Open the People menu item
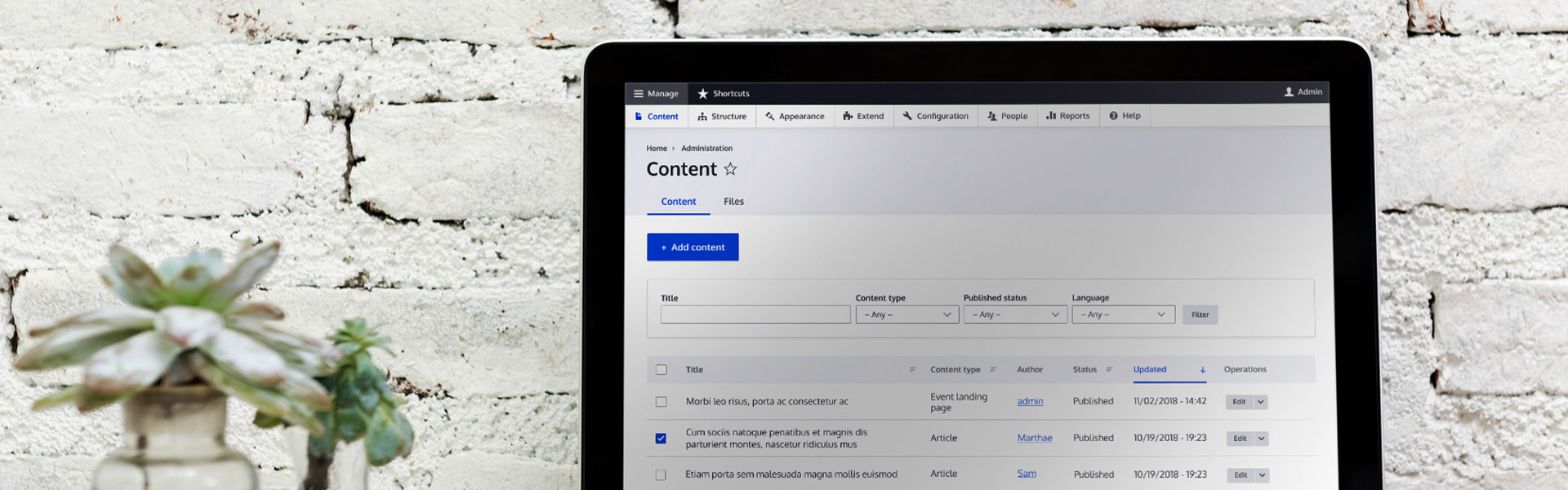 [x=1008, y=117]
